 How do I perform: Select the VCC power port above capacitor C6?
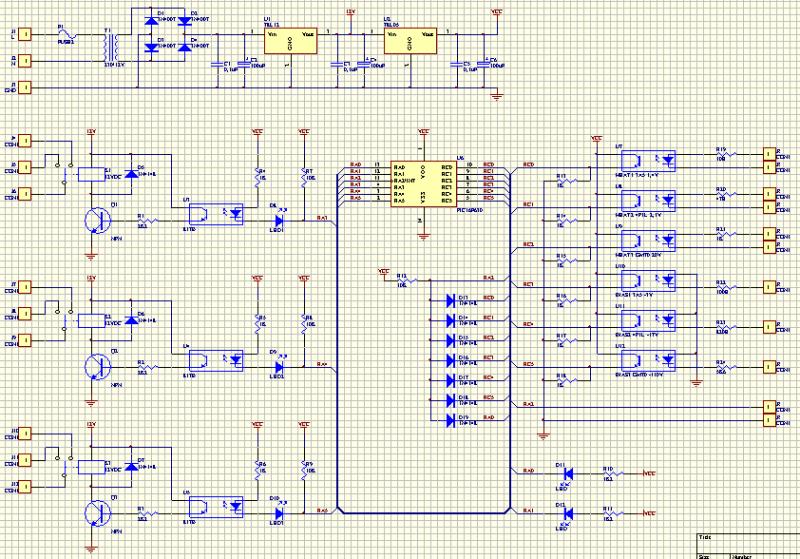pos(497,14)
